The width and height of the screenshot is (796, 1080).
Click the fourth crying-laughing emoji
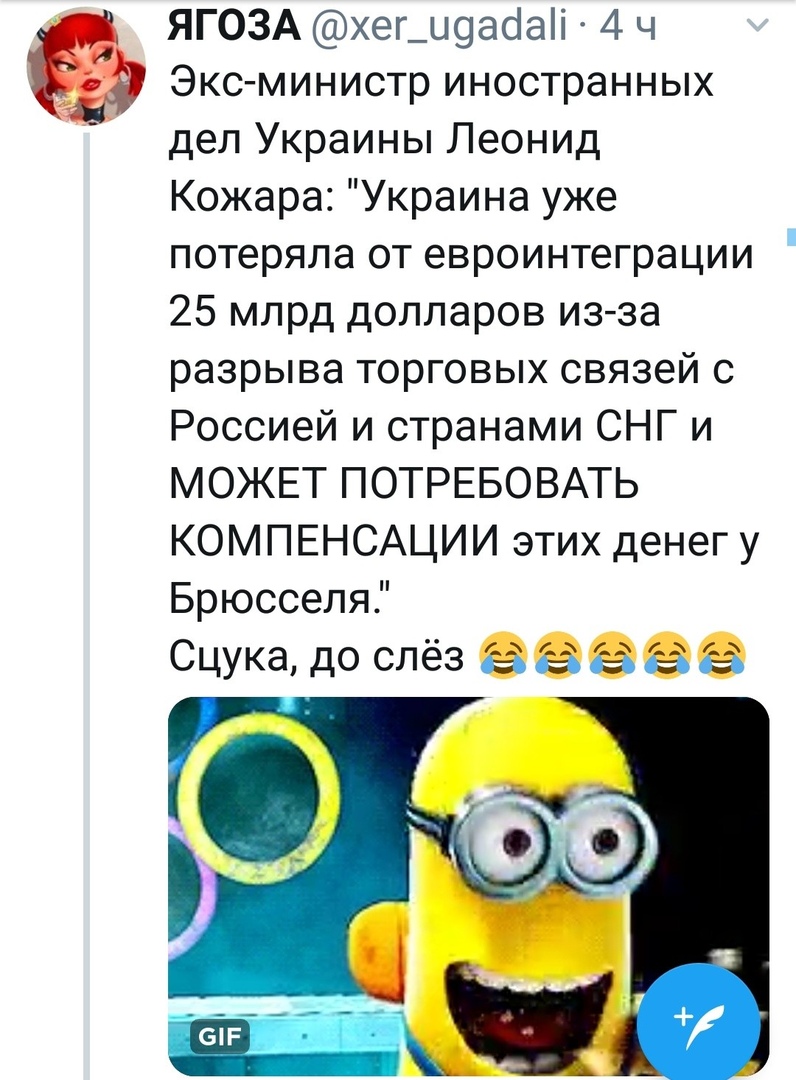pos(667,655)
